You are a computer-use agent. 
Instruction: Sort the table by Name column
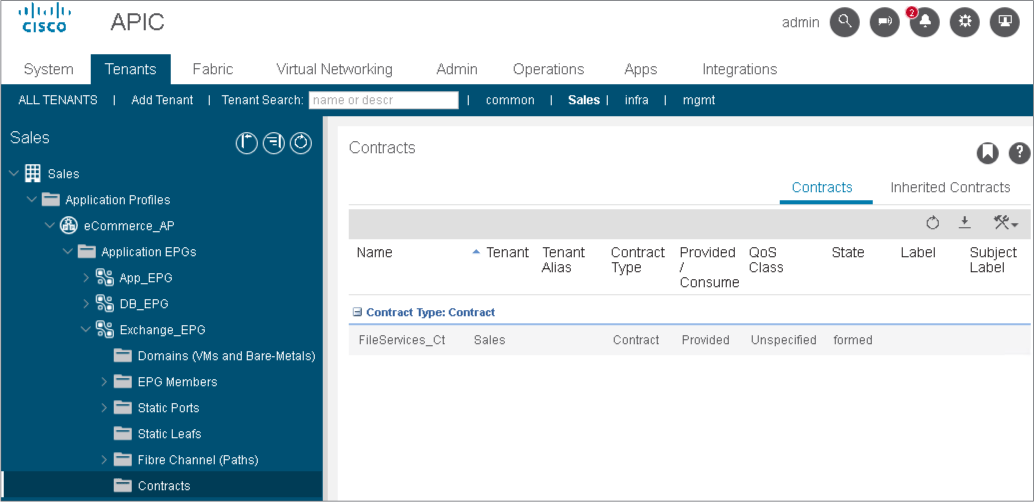coord(375,253)
